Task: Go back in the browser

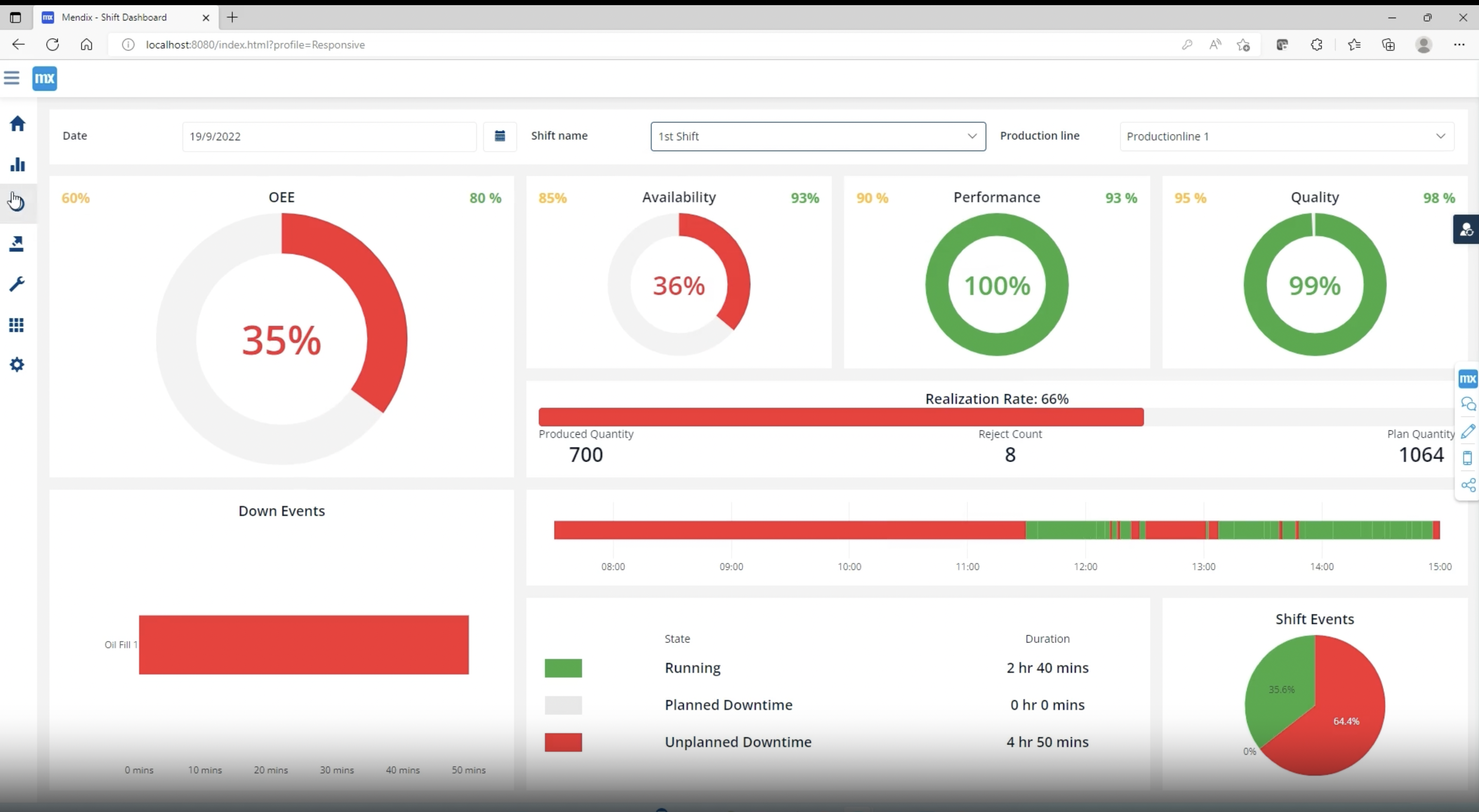Action: coord(19,44)
